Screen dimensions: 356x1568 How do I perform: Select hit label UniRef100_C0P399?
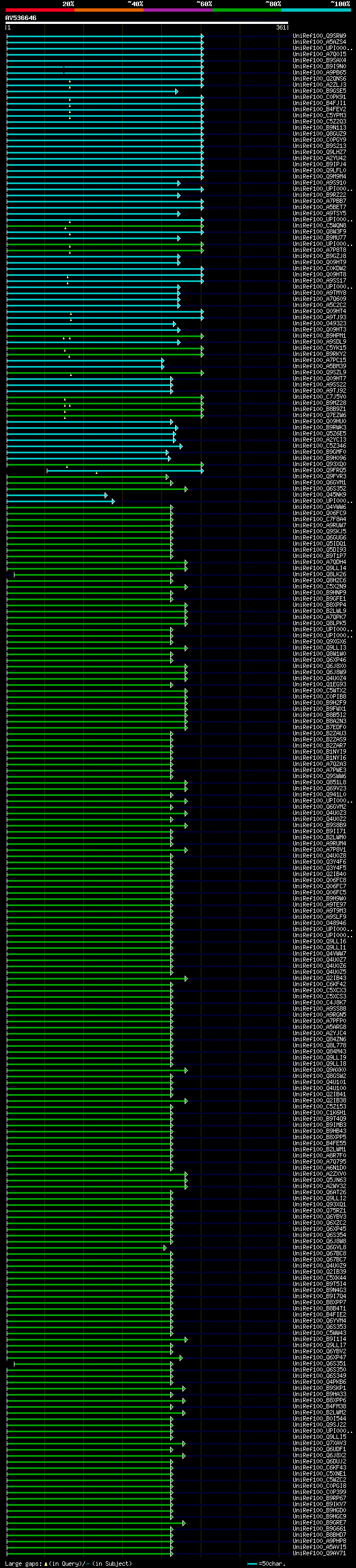pos(319,1492)
